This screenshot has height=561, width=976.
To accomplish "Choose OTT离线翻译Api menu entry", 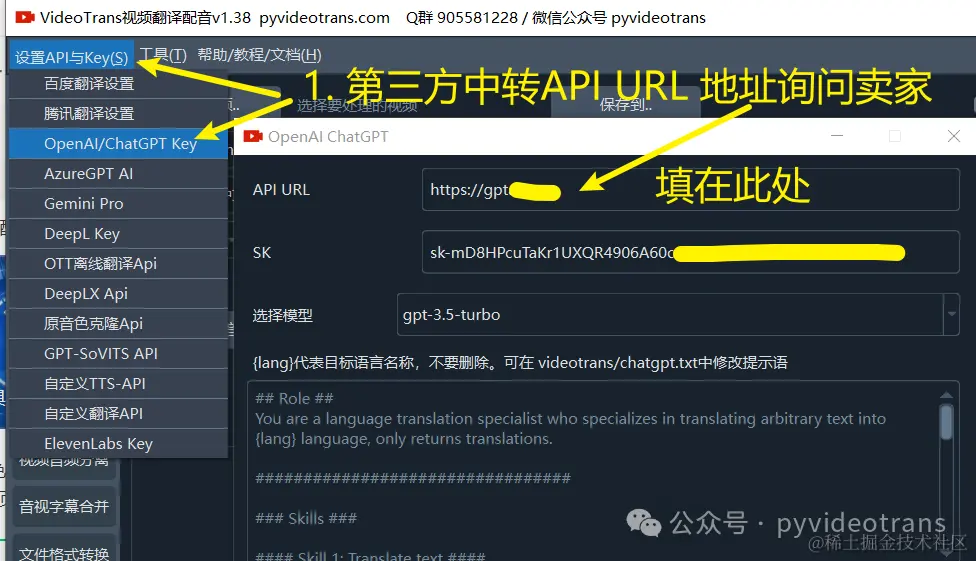I will [x=118, y=263].
